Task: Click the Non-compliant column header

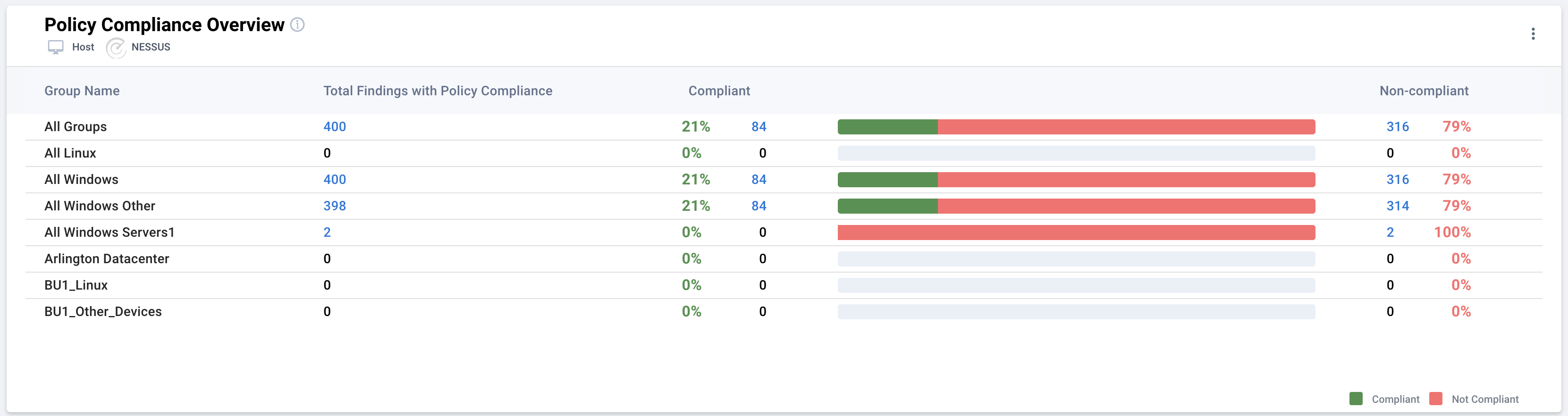Action: pos(1424,91)
